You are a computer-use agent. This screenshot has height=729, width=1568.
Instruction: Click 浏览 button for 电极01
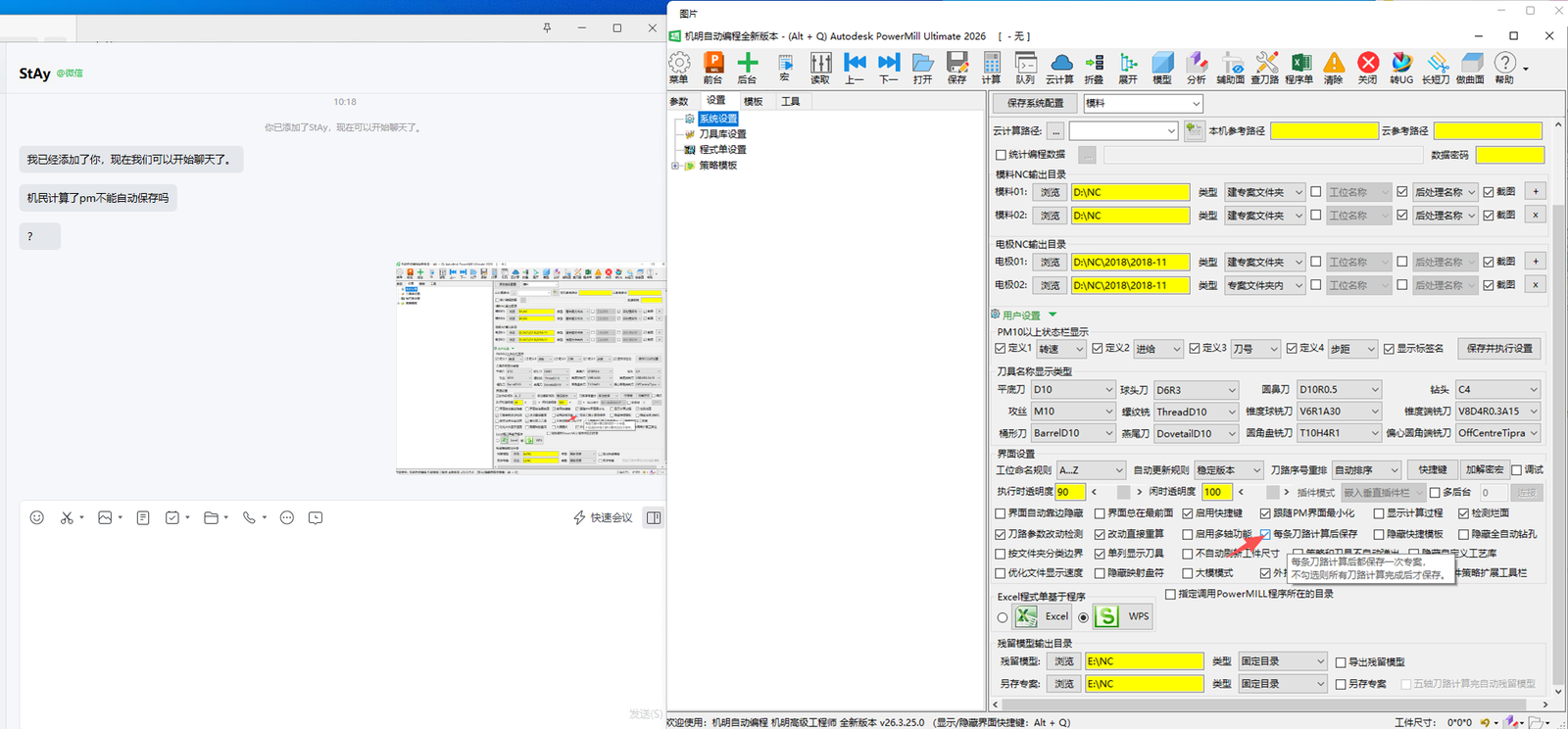(x=1050, y=263)
